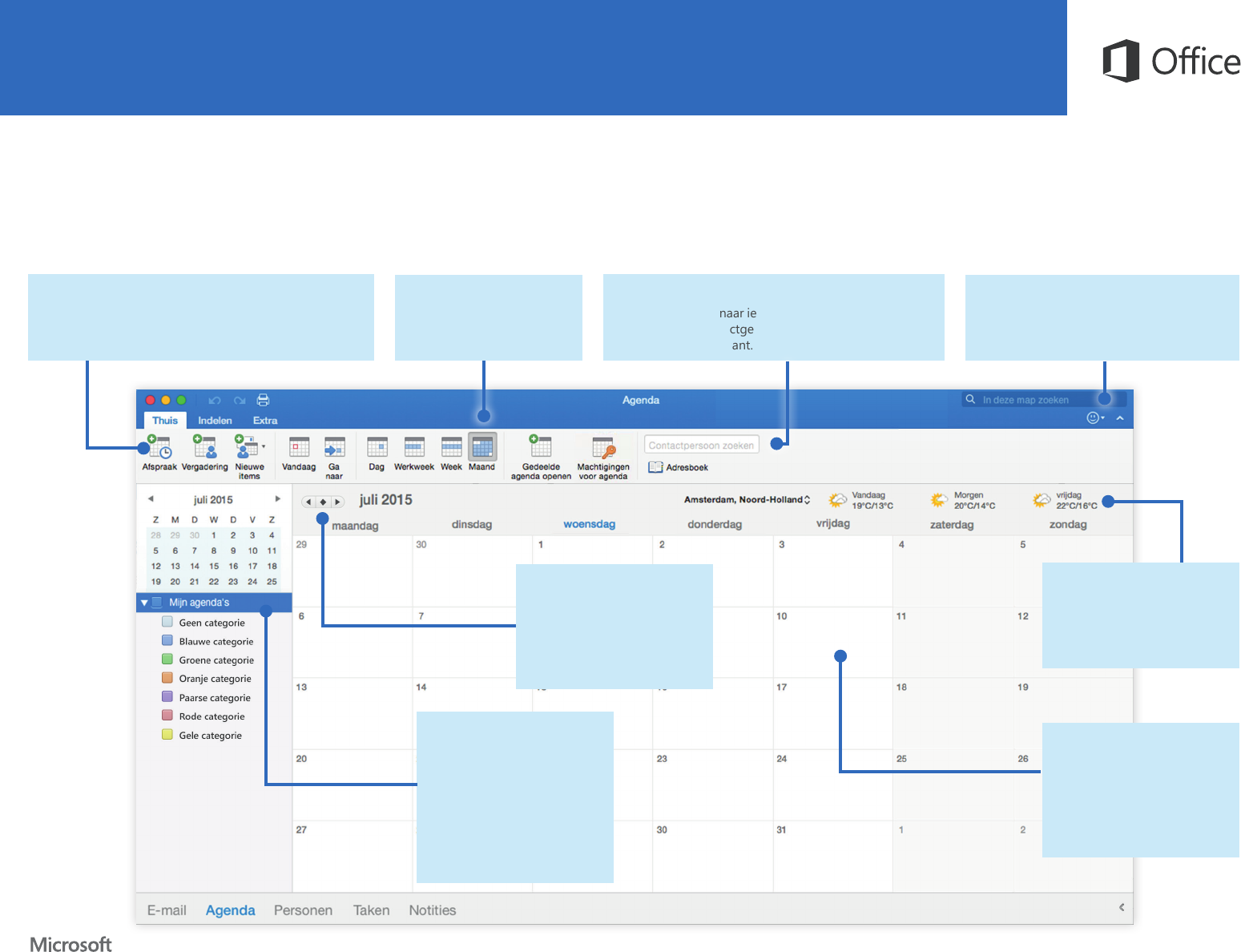Toggle the Groene categorie checkbox

(x=167, y=659)
